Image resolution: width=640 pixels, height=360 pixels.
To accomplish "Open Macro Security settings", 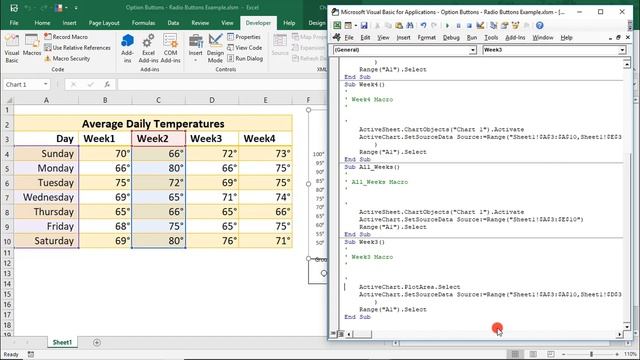I will coord(67,58).
